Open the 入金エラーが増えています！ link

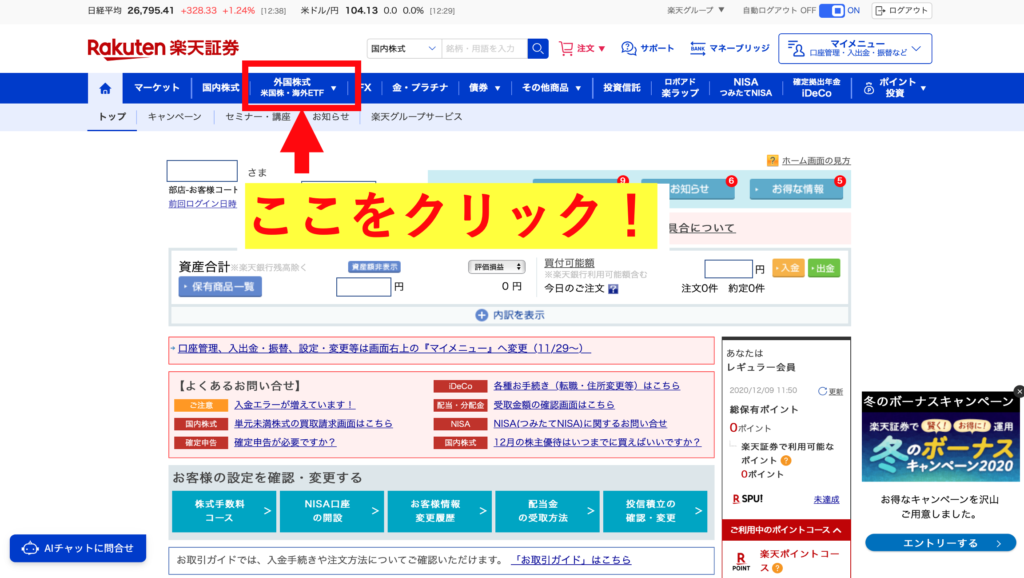(x=295, y=405)
